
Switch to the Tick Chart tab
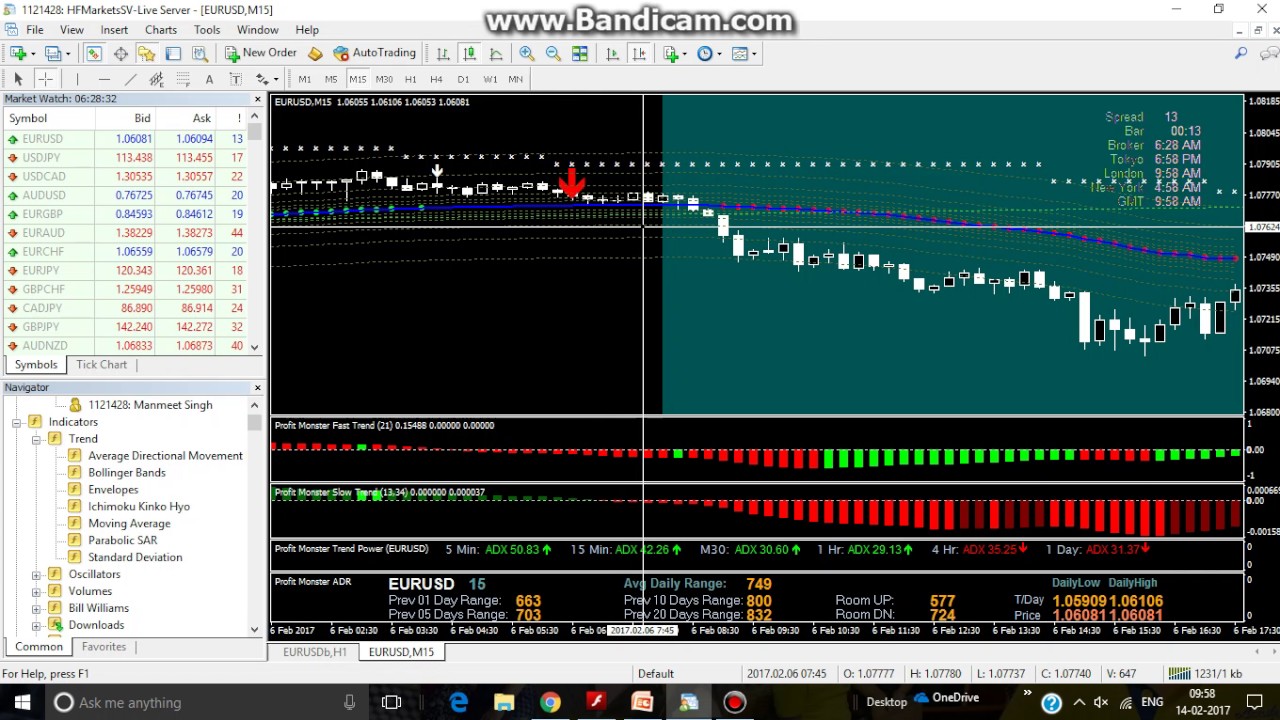(102, 365)
